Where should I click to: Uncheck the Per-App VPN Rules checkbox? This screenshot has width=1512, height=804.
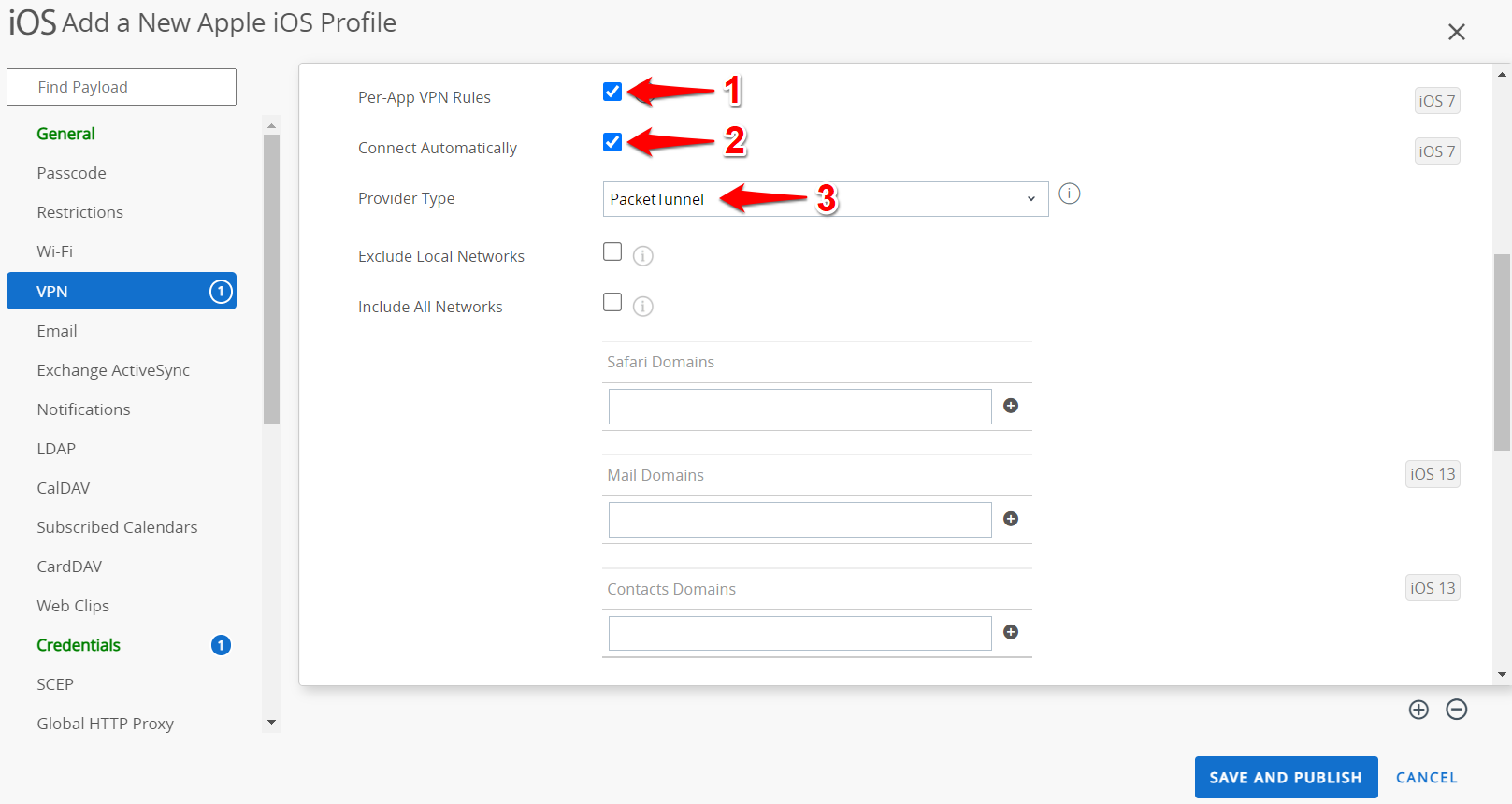pos(612,92)
